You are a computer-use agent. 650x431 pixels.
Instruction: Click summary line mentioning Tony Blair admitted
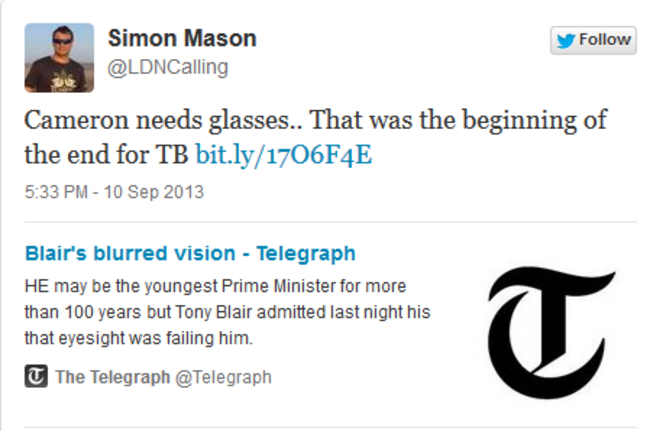point(226,312)
